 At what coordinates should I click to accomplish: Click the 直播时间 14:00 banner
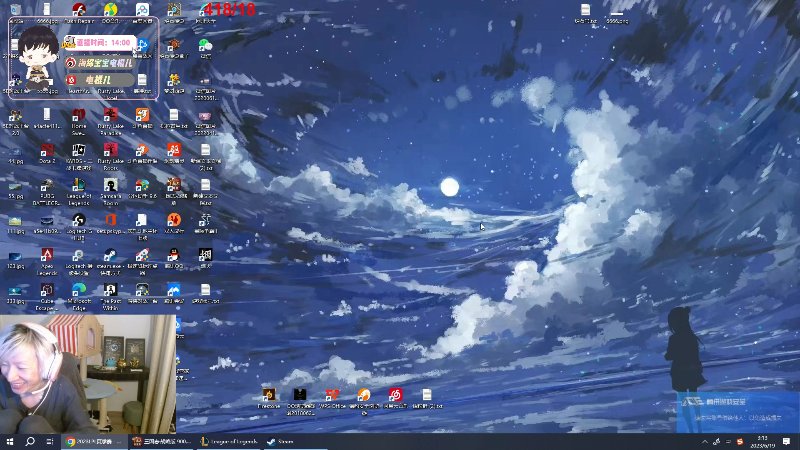tap(100, 43)
